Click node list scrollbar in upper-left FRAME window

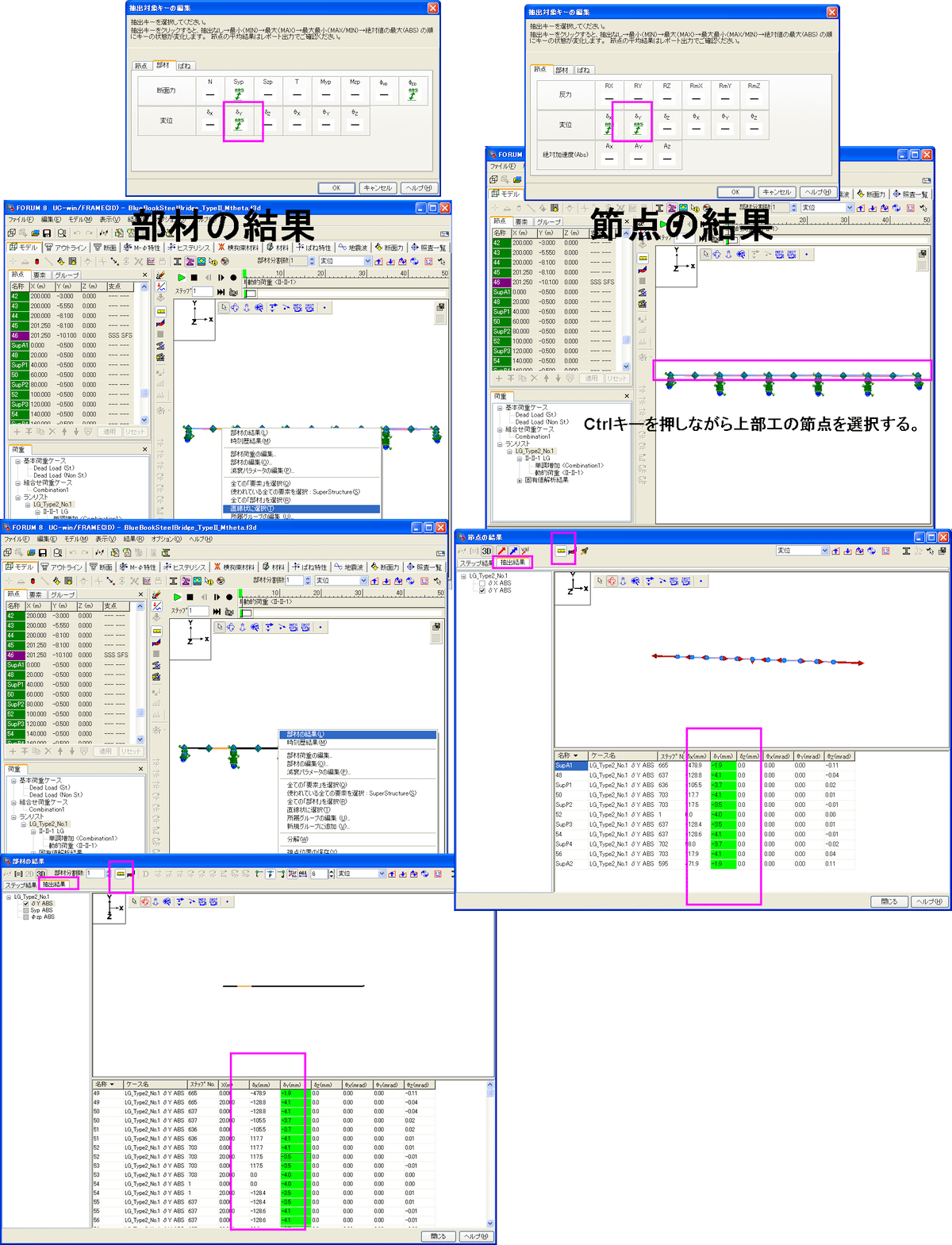(x=144, y=353)
